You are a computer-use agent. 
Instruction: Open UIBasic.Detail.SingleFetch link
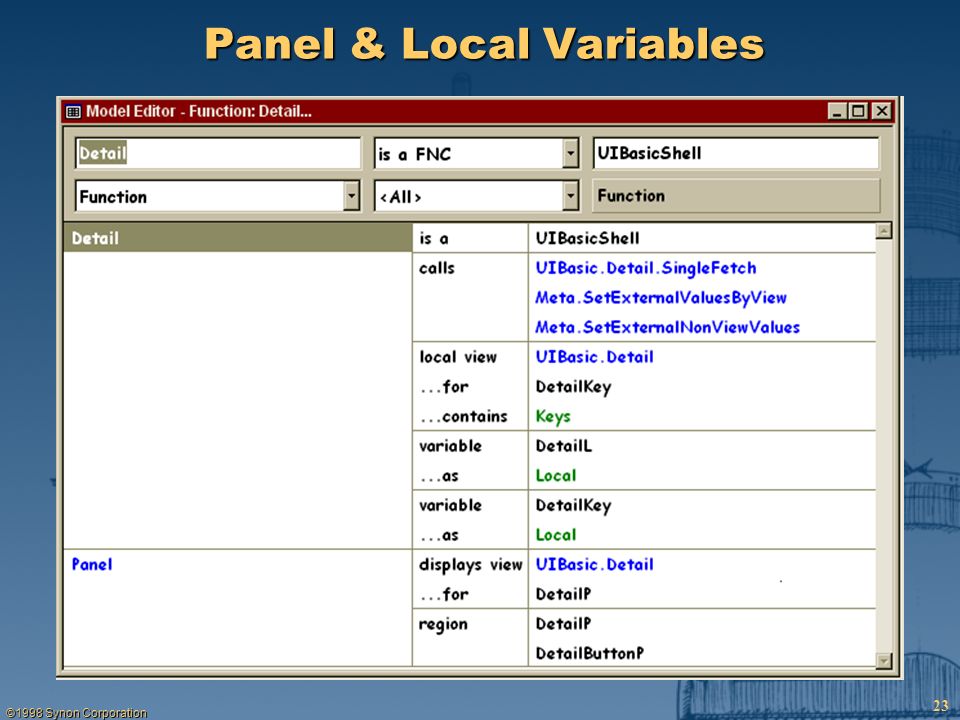click(x=646, y=268)
